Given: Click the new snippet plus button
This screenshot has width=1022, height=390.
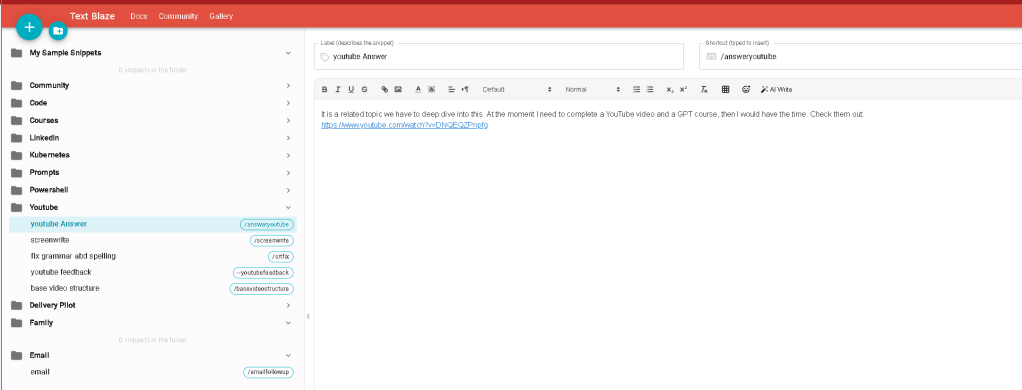Looking at the screenshot, I should [x=29, y=27].
